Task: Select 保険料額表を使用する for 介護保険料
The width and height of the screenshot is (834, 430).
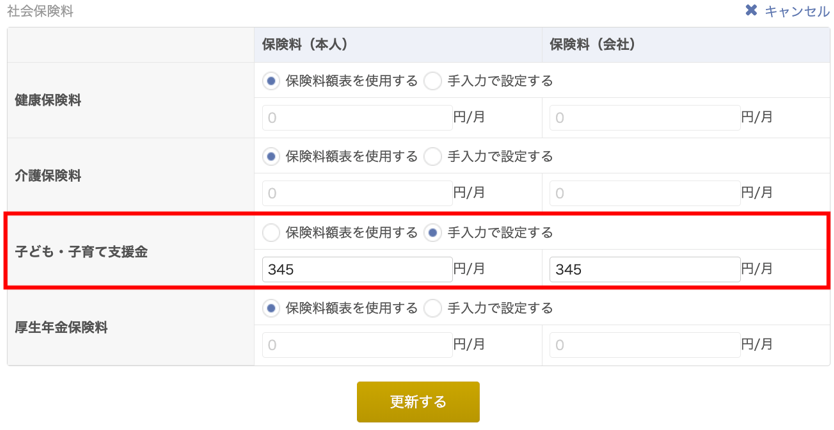Action: pyautogui.click(x=271, y=157)
